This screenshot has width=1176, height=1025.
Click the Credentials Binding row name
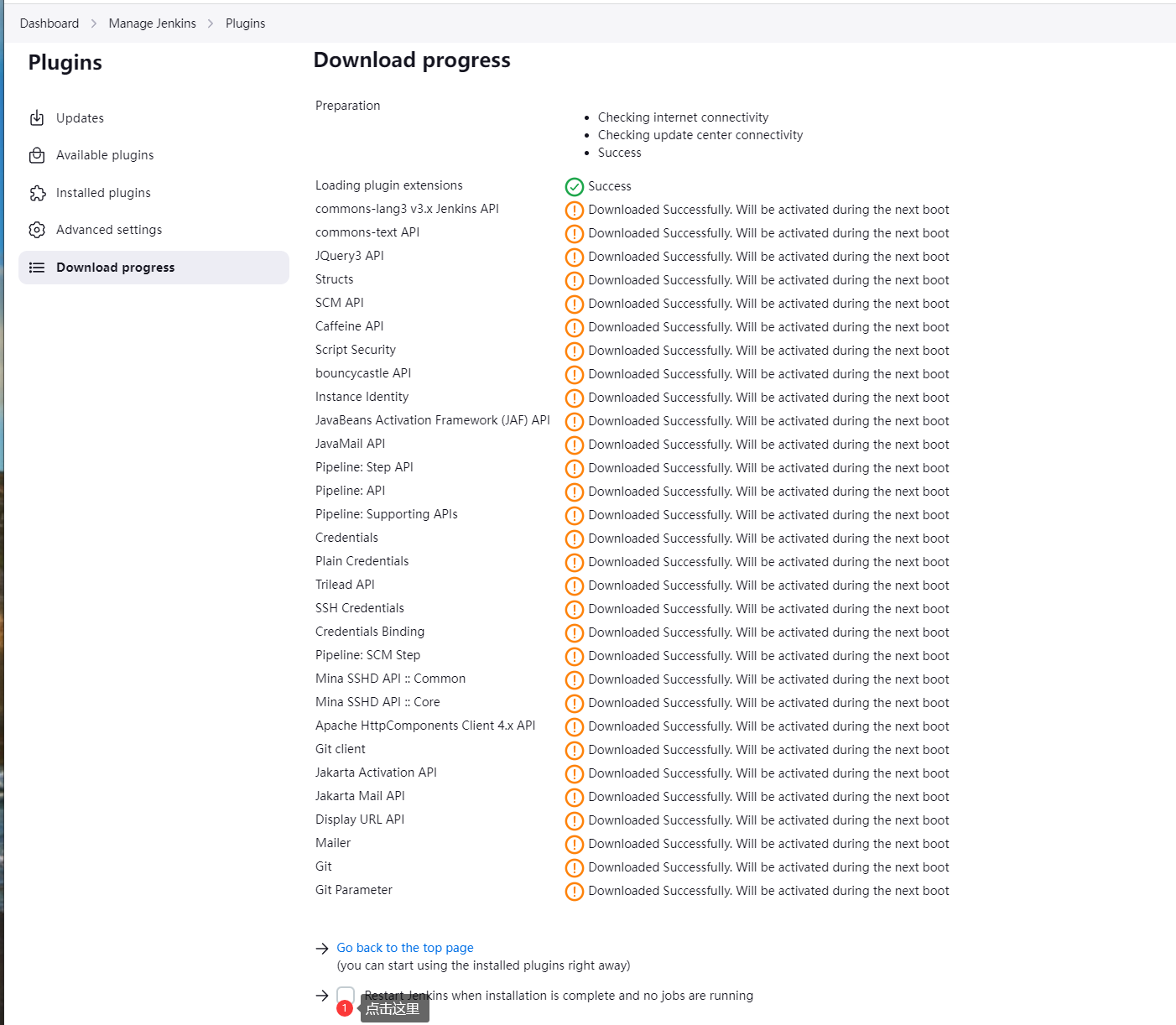pos(370,632)
